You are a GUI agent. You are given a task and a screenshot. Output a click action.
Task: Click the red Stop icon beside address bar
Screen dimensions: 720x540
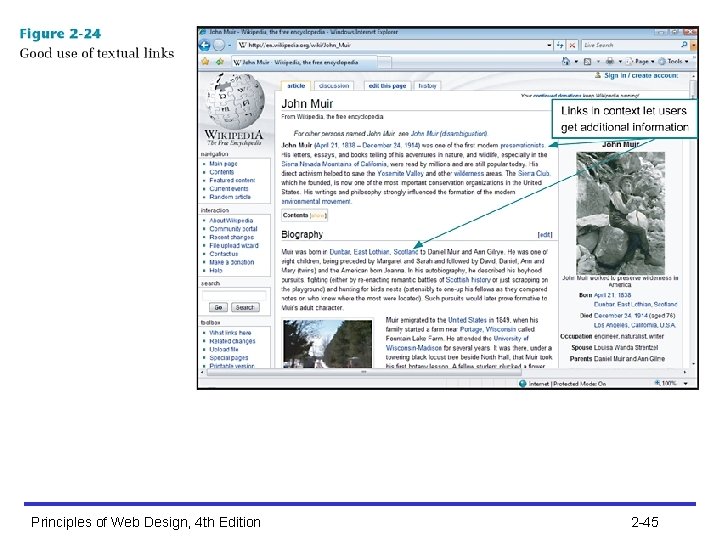572,45
